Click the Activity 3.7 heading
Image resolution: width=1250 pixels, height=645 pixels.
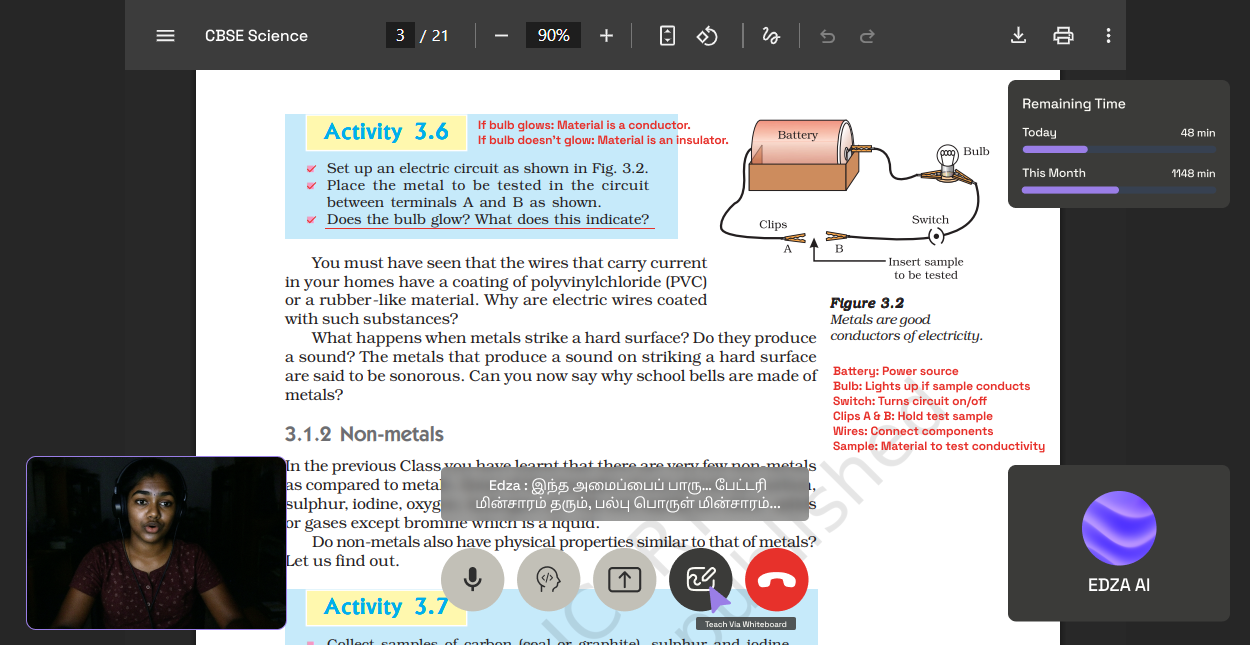pyautogui.click(x=386, y=607)
